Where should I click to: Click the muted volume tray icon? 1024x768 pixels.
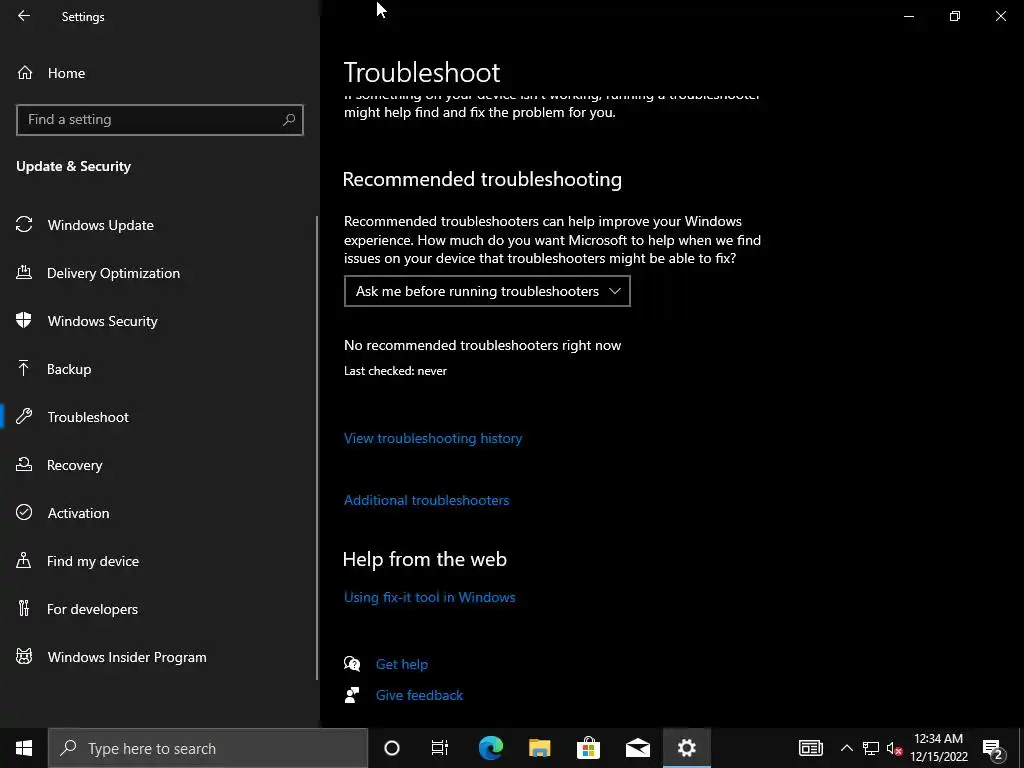pos(894,748)
